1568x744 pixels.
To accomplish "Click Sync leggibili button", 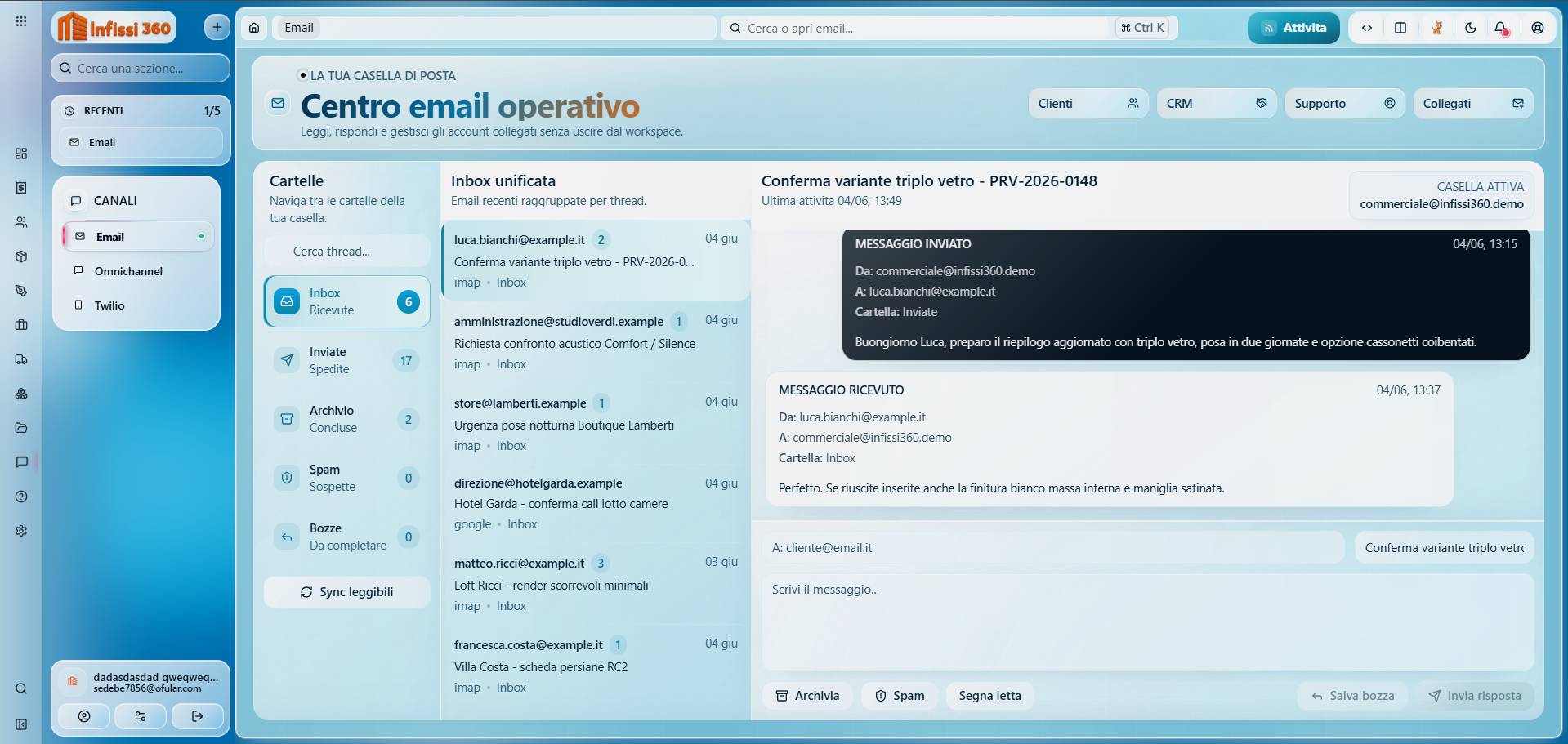I will [x=347, y=592].
